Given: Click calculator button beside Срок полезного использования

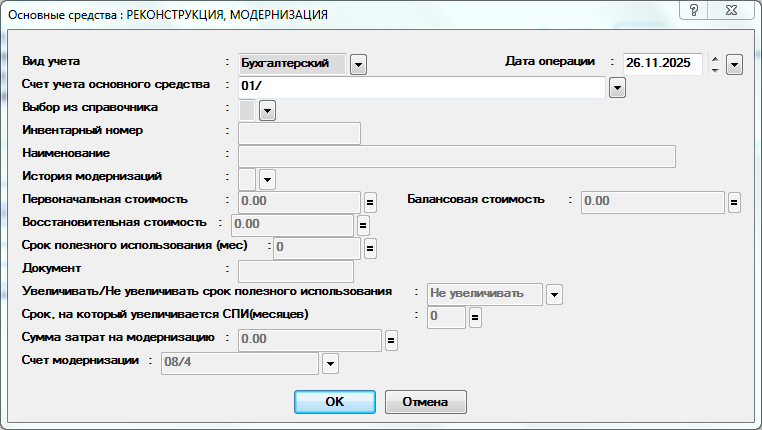Looking at the screenshot, I should [x=369, y=248].
